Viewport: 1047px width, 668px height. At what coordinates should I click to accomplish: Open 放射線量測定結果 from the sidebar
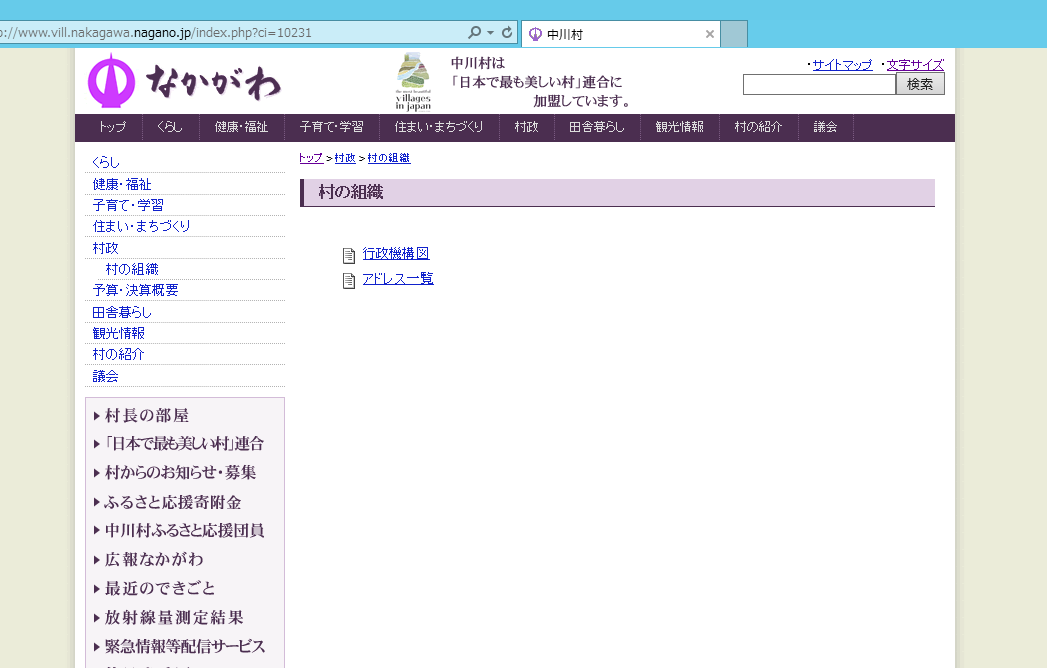tap(174, 617)
